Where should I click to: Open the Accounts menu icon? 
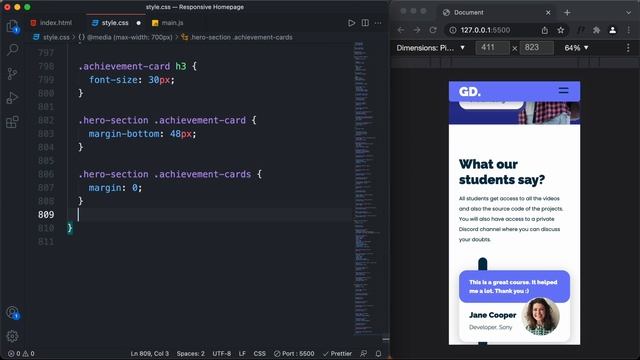tap(13, 313)
